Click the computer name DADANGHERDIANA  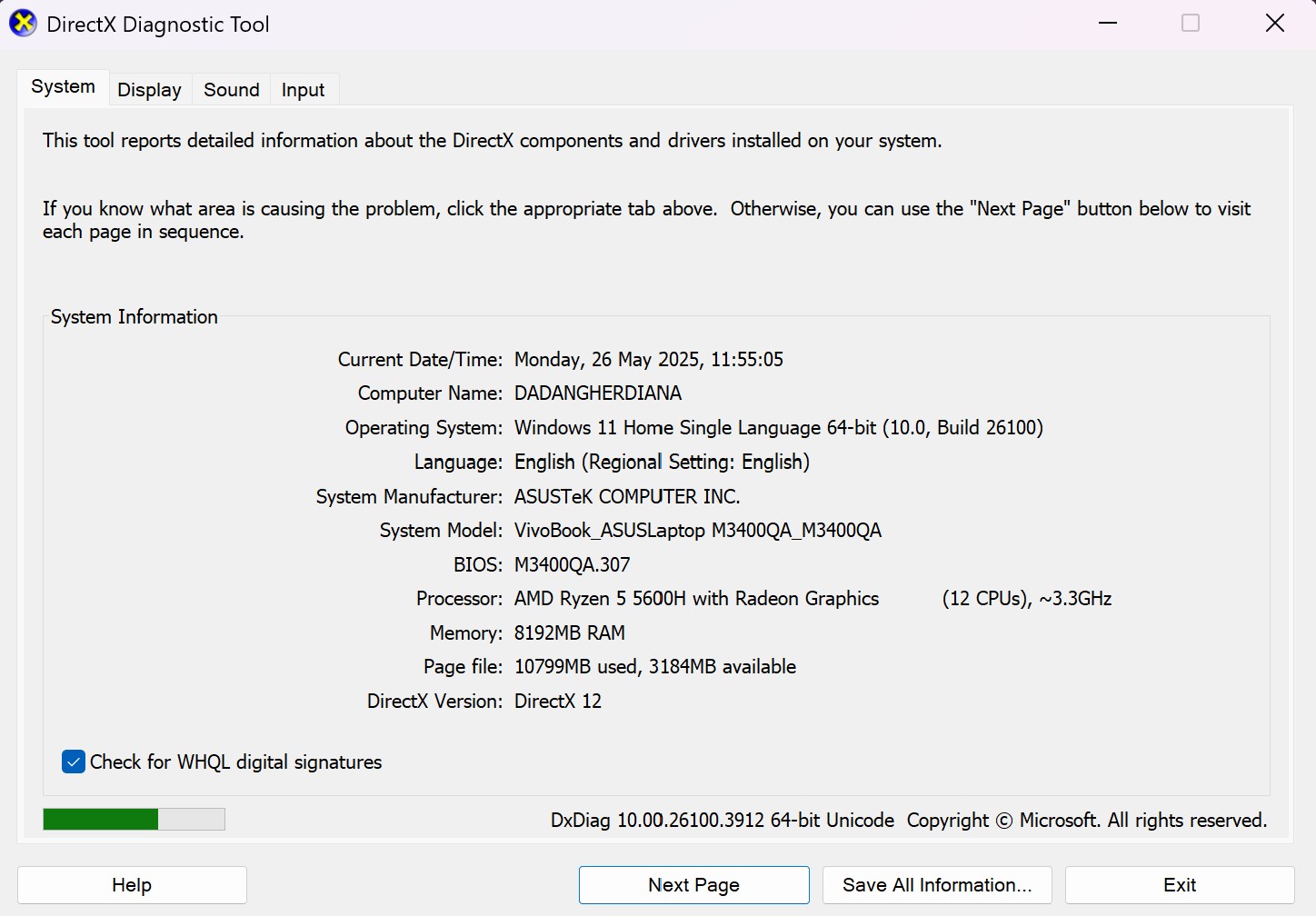598,393
